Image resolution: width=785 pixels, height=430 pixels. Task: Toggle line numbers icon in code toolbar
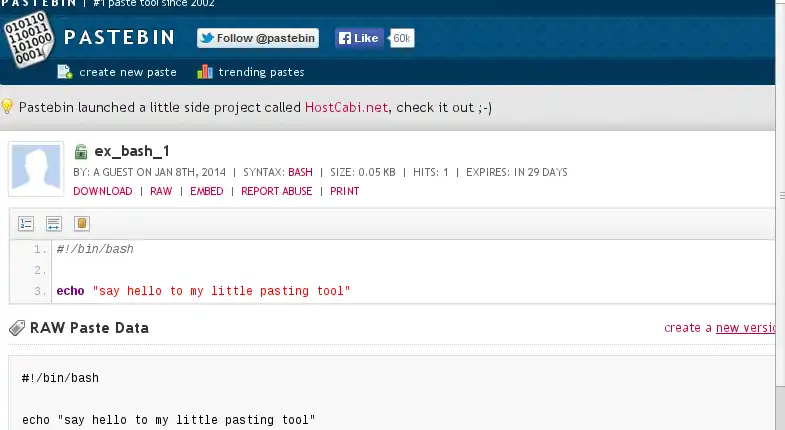(x=26, y=223)
